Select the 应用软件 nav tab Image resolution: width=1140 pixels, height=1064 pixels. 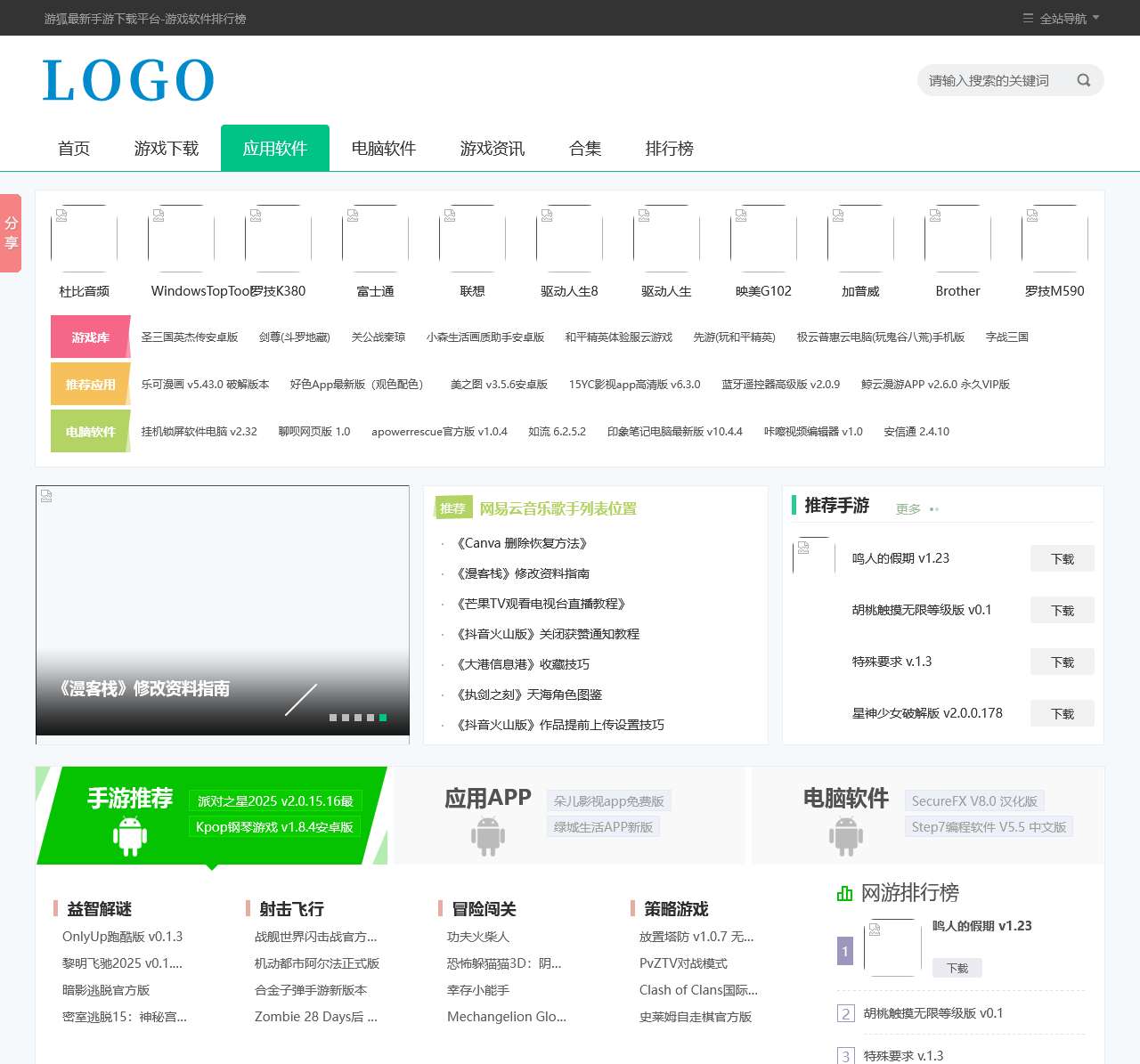tap(275, 148)
